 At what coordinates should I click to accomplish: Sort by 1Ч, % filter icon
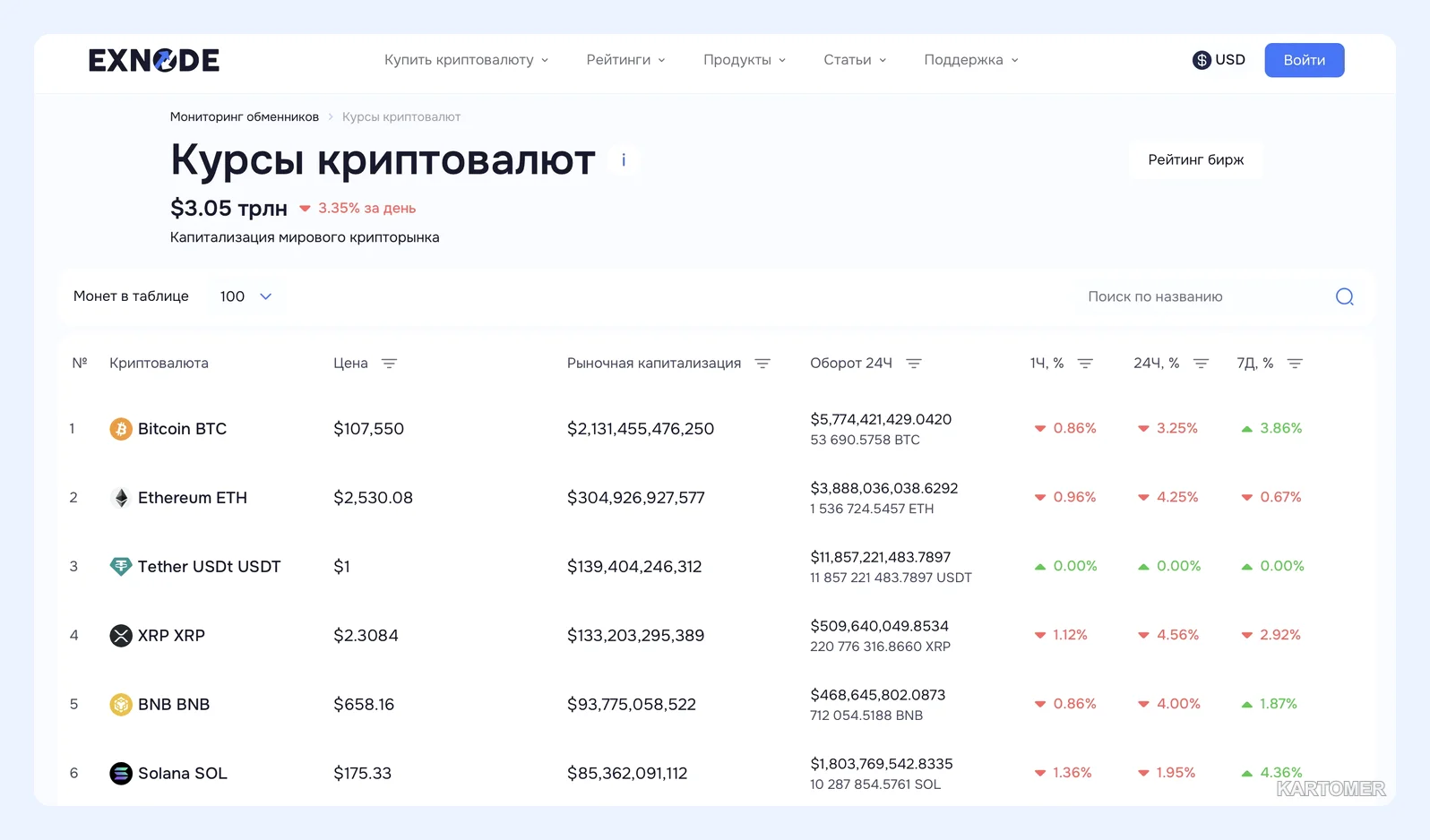pyautogui.click(x=1085, y=364)
